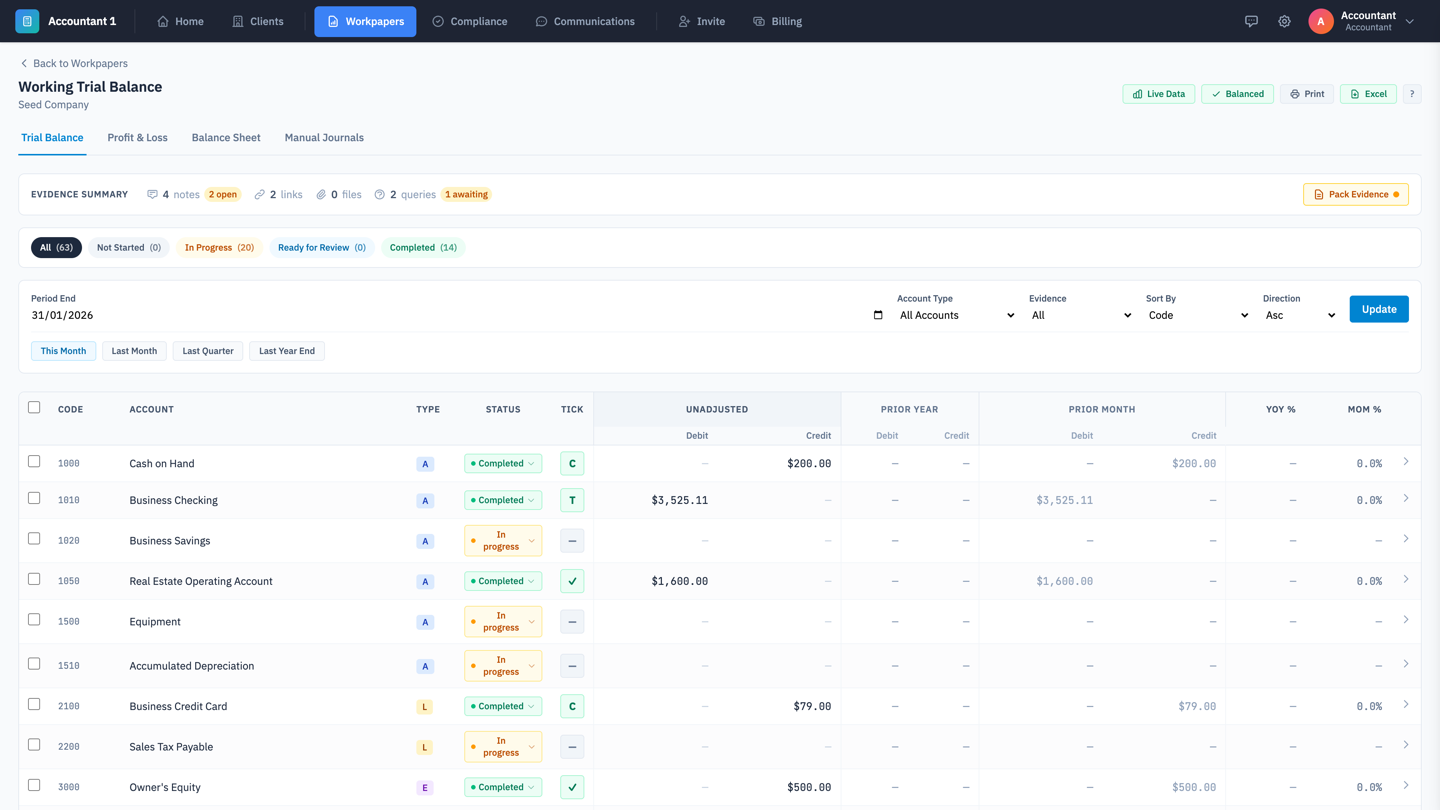The image size is (1440, 810).
Task: Expand the Cash on Hand row chevron
Action: pos(1407,463)
